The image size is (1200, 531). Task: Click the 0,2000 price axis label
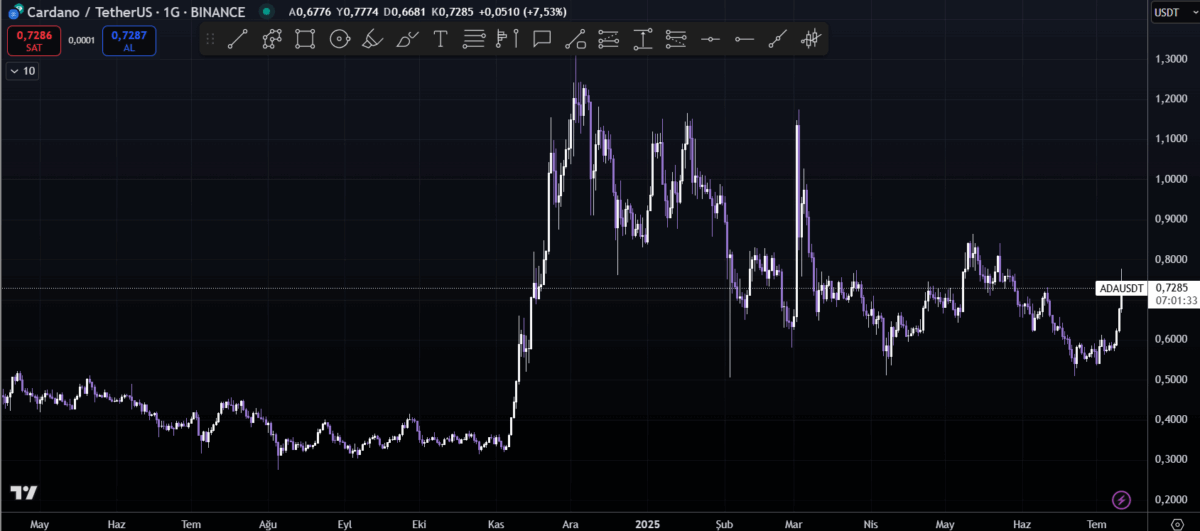1169,499
